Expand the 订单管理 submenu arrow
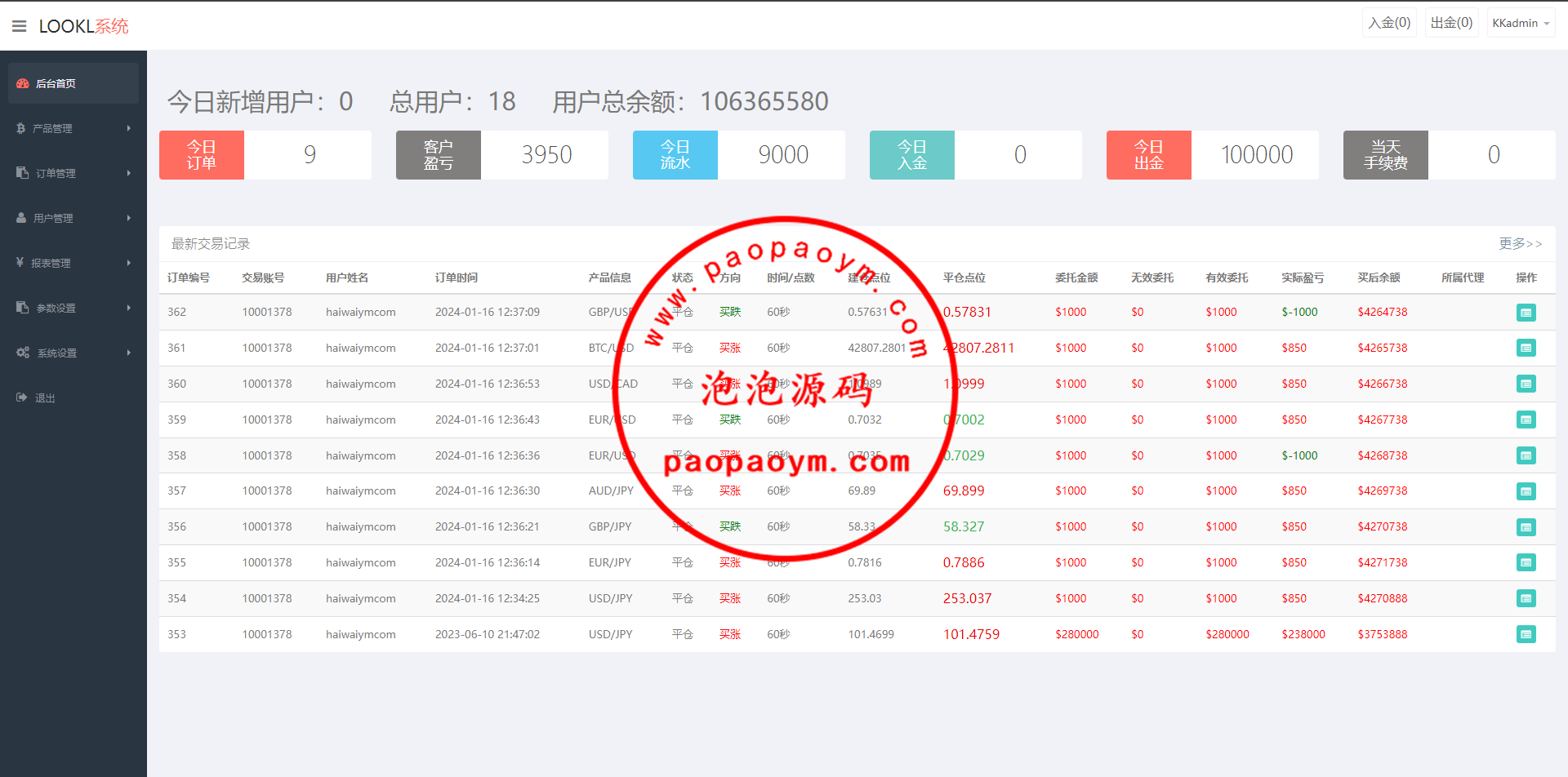 coord(129,173)
